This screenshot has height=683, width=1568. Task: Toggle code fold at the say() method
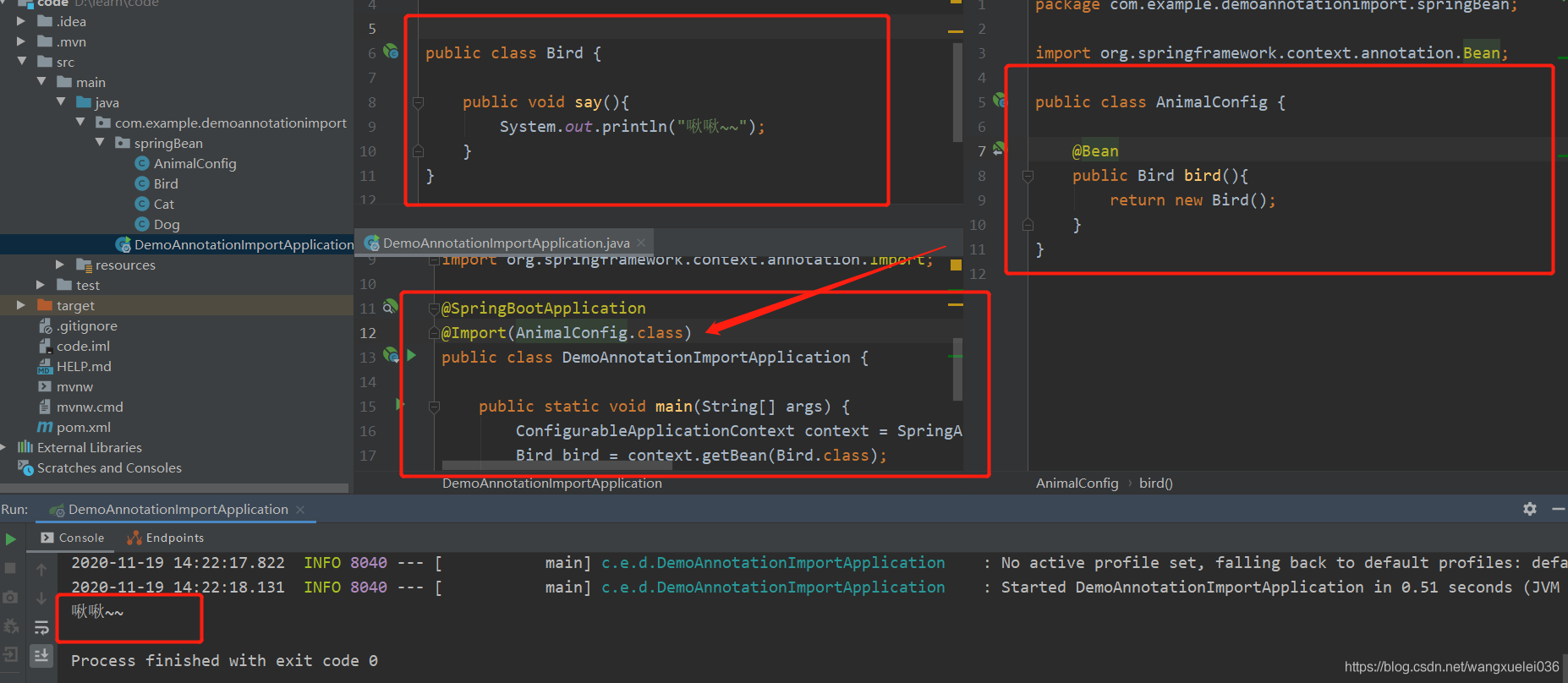pos(418,102)
